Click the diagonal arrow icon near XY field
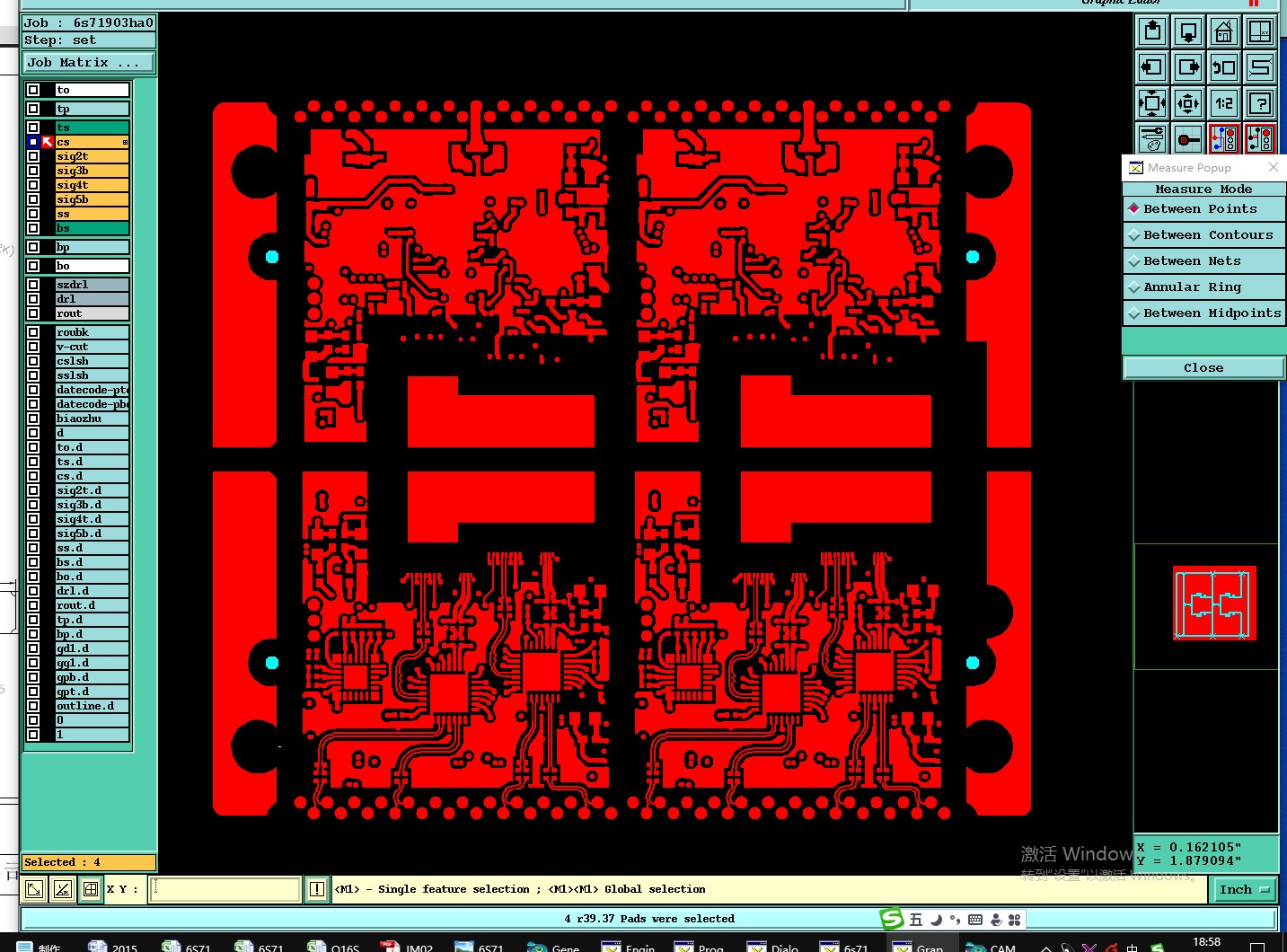Image resolution: width=1287 pixels, height=952 pixels. 34,889
